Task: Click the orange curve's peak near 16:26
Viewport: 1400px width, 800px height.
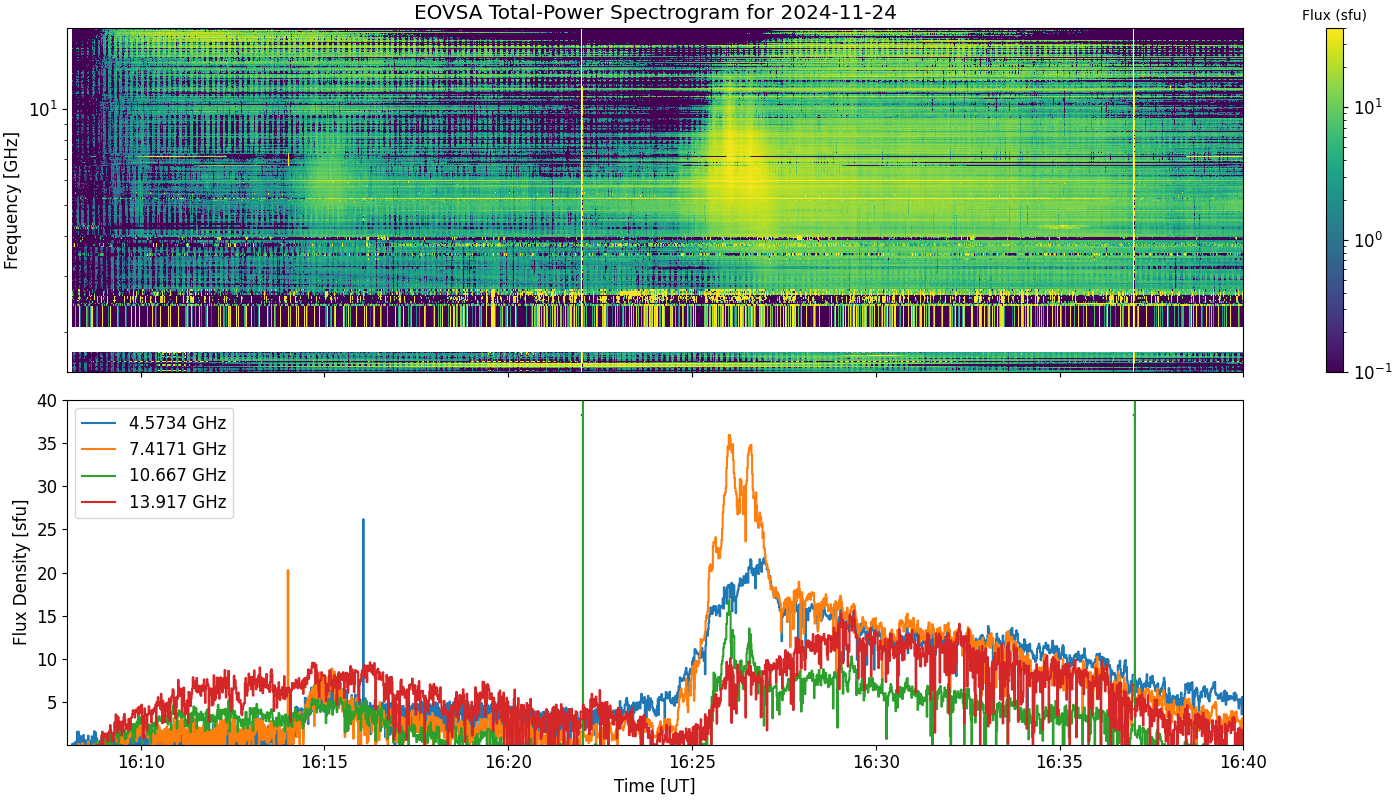Action: [730, 436]
